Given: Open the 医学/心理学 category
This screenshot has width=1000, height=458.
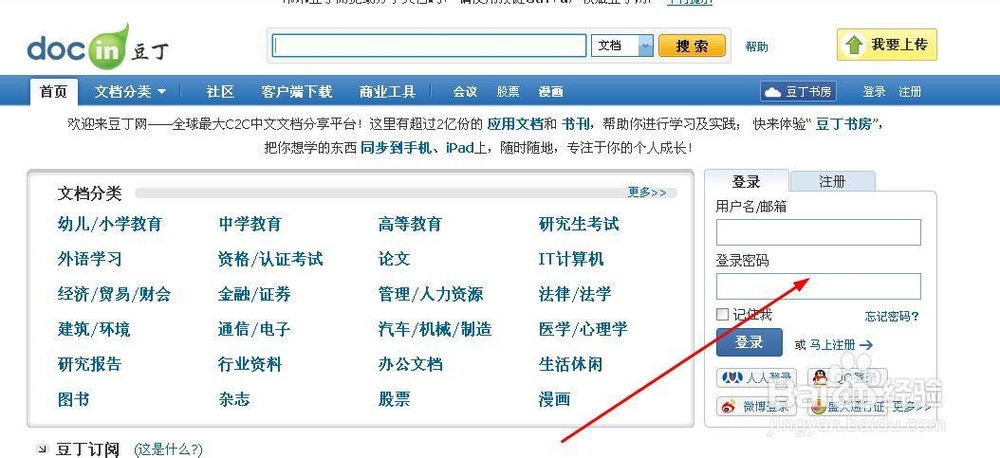Looking at the screenshot, I should pyautogui.click(x=583, y=329).
